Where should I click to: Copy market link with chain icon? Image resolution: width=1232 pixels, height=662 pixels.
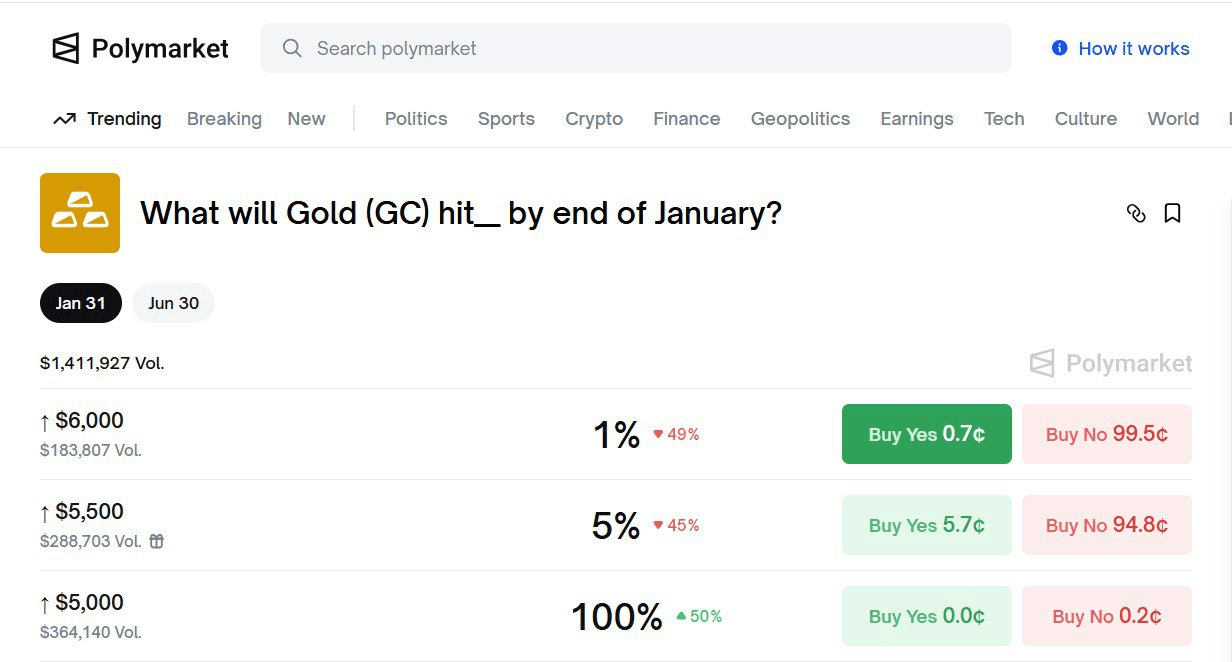[x=1136, y=213]
